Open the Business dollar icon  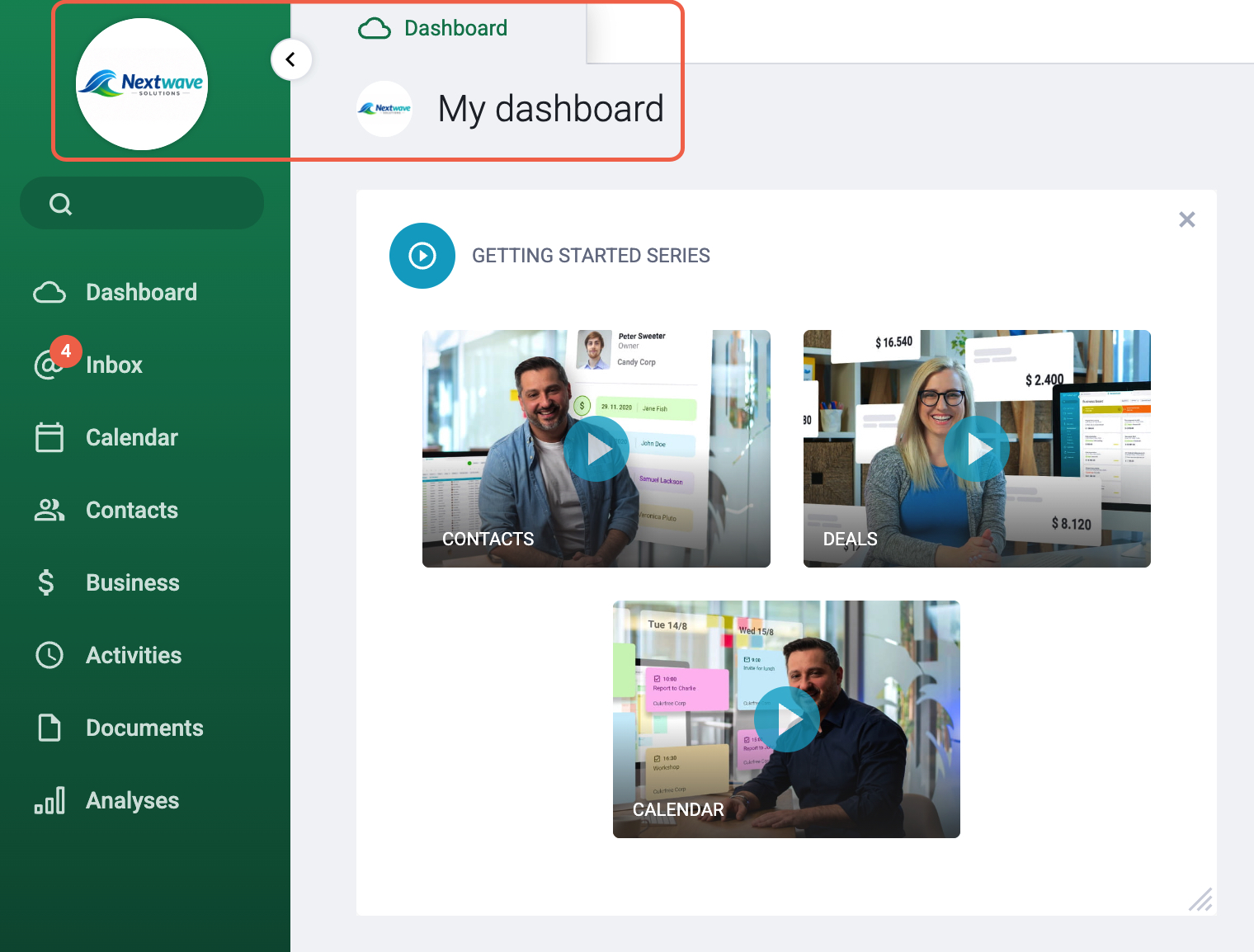tap(46, 582)
